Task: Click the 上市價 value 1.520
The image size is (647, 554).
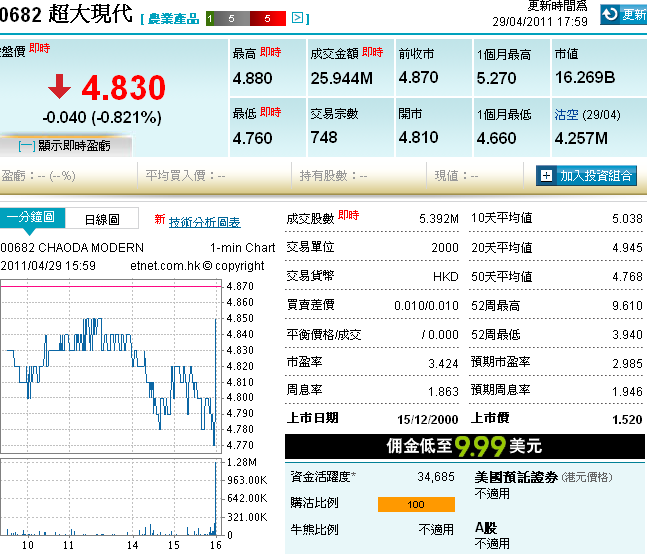Action: tap(627, 420)
